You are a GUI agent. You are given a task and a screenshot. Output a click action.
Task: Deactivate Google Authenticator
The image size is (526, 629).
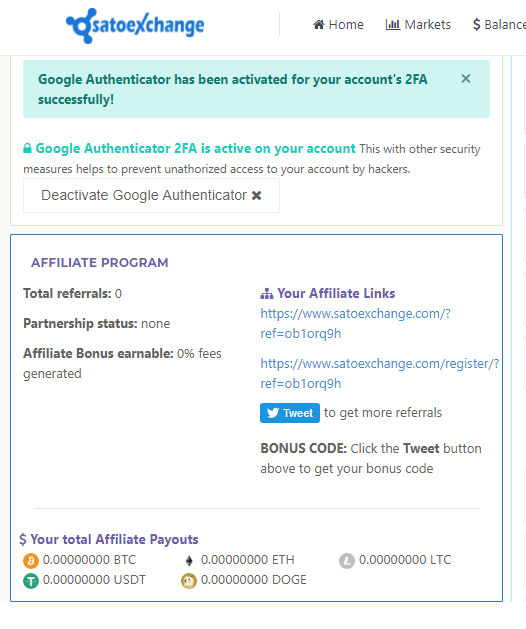click(x=151, y=195)
